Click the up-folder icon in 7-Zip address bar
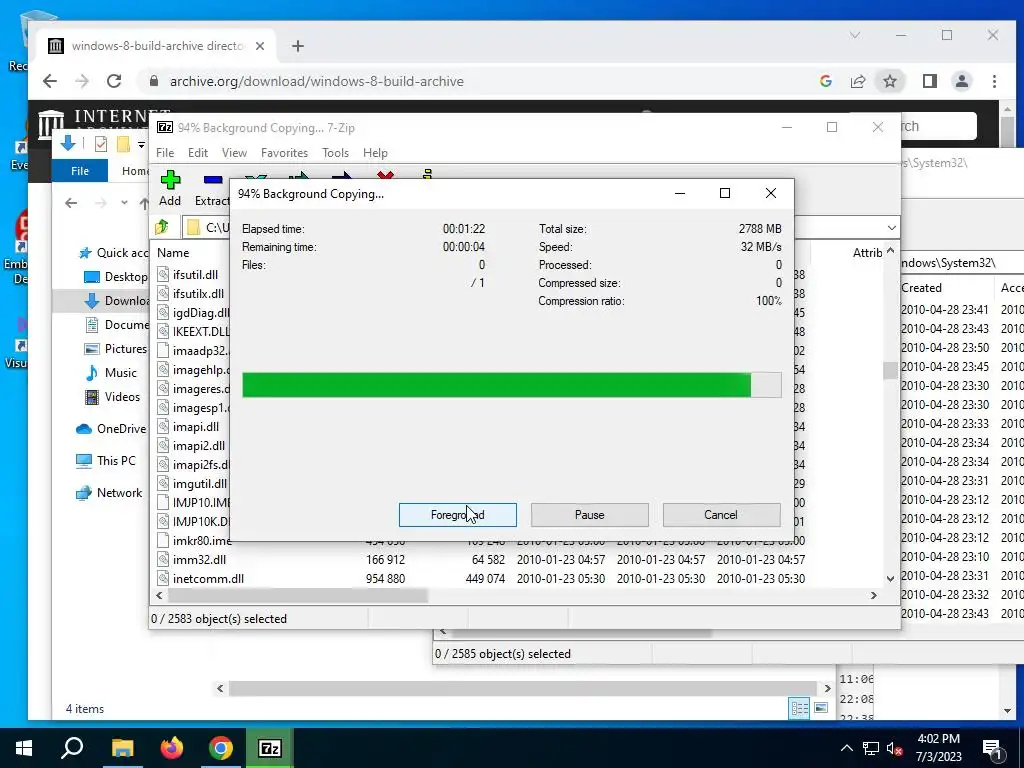Image resolution: width=1024 pixels, height=768 pixels. coord(162,227)
